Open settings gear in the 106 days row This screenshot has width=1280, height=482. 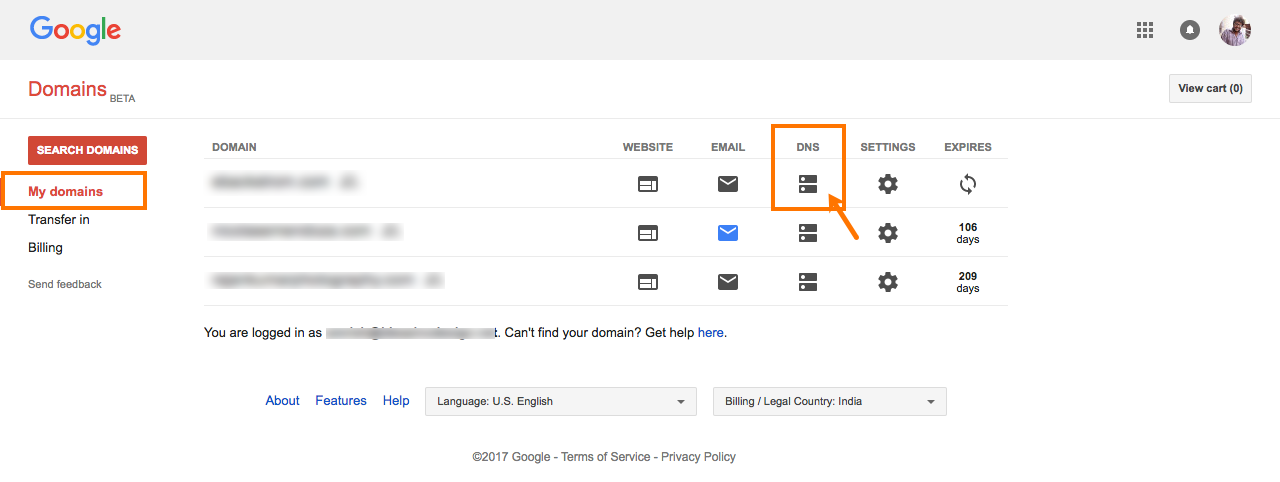pyautogui.click(x=888, y=233)
